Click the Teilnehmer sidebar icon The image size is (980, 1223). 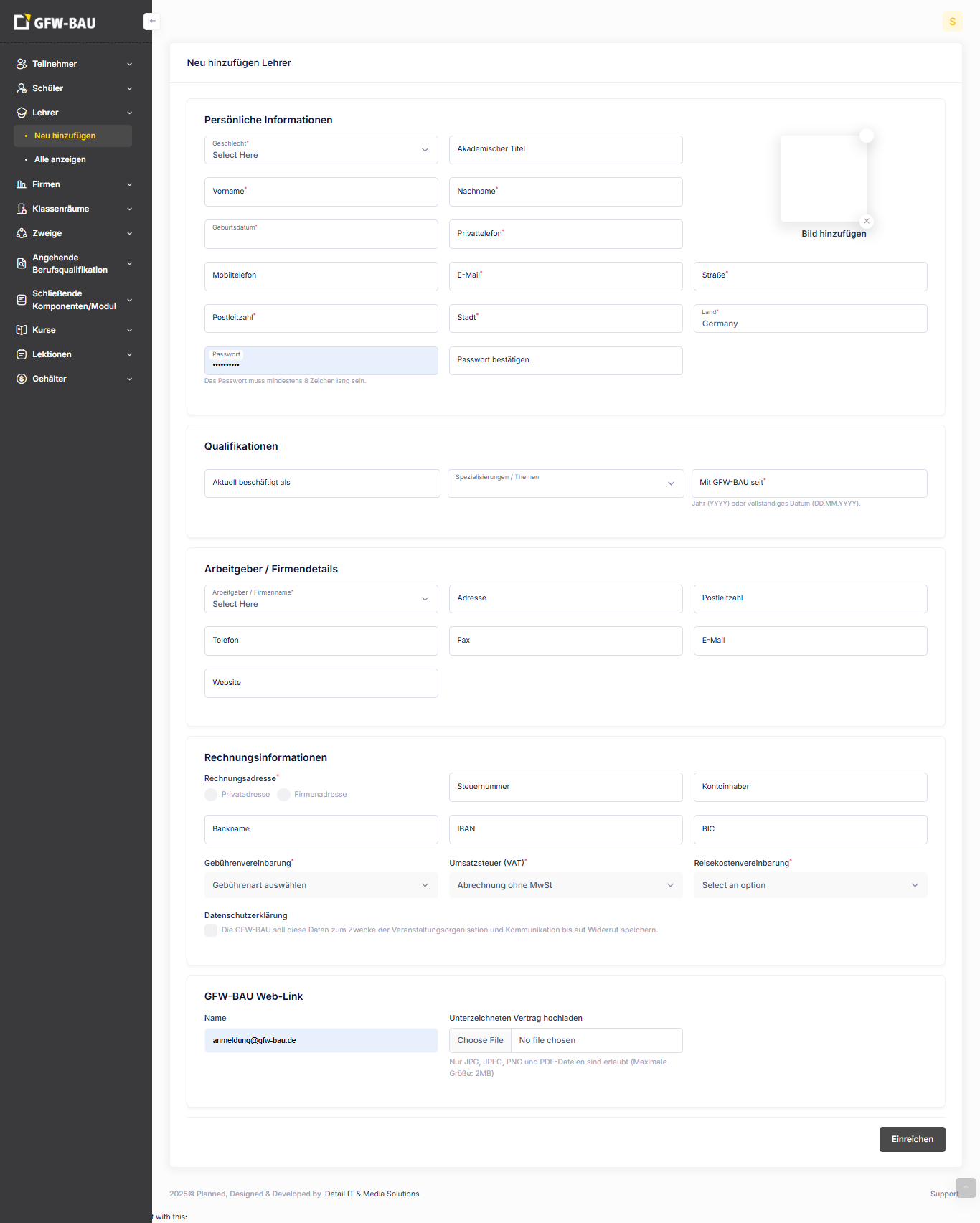[22, 64]
